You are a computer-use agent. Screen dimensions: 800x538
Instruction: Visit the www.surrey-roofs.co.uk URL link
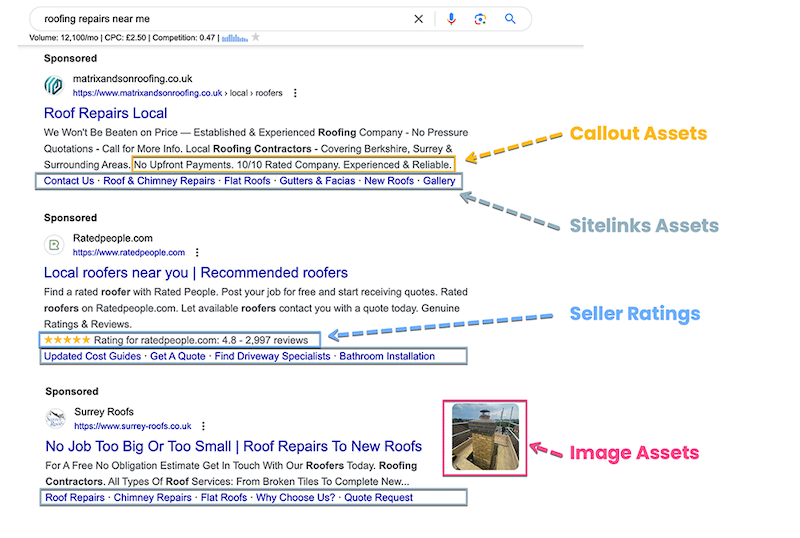point(133,426)
